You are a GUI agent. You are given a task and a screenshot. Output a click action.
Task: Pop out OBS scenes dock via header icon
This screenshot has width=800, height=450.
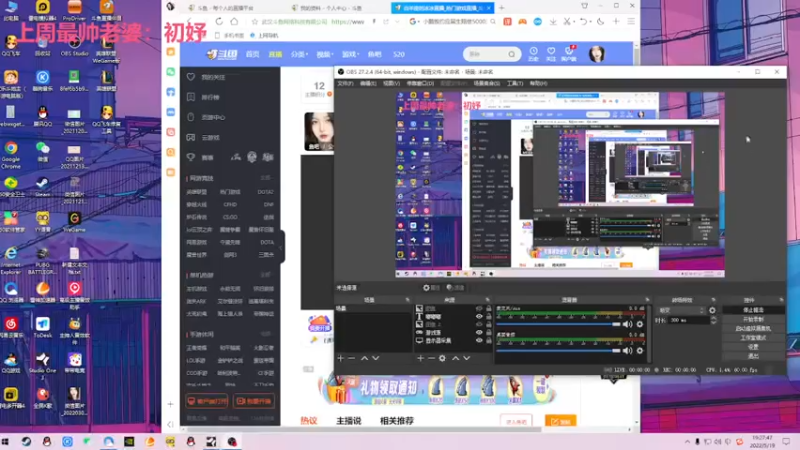point(407,300)
